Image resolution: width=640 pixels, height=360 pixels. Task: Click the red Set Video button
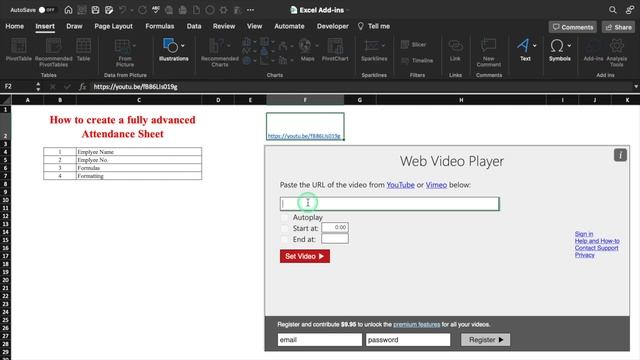[x=305, y=256]
